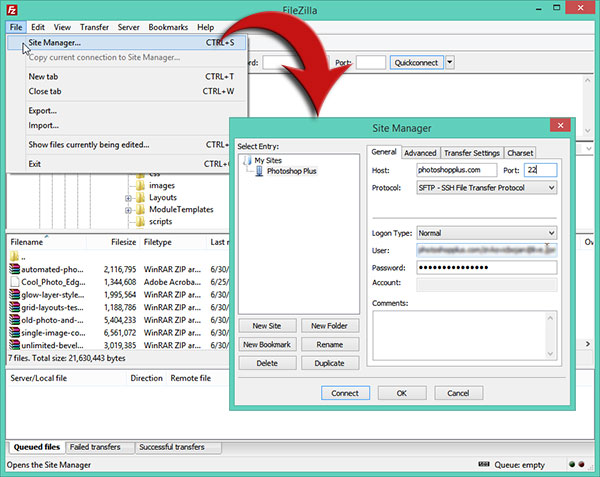Click the Cool_Photo_Edg... document icon
This screenshot has width=600, height=477.
click(14, 282)
